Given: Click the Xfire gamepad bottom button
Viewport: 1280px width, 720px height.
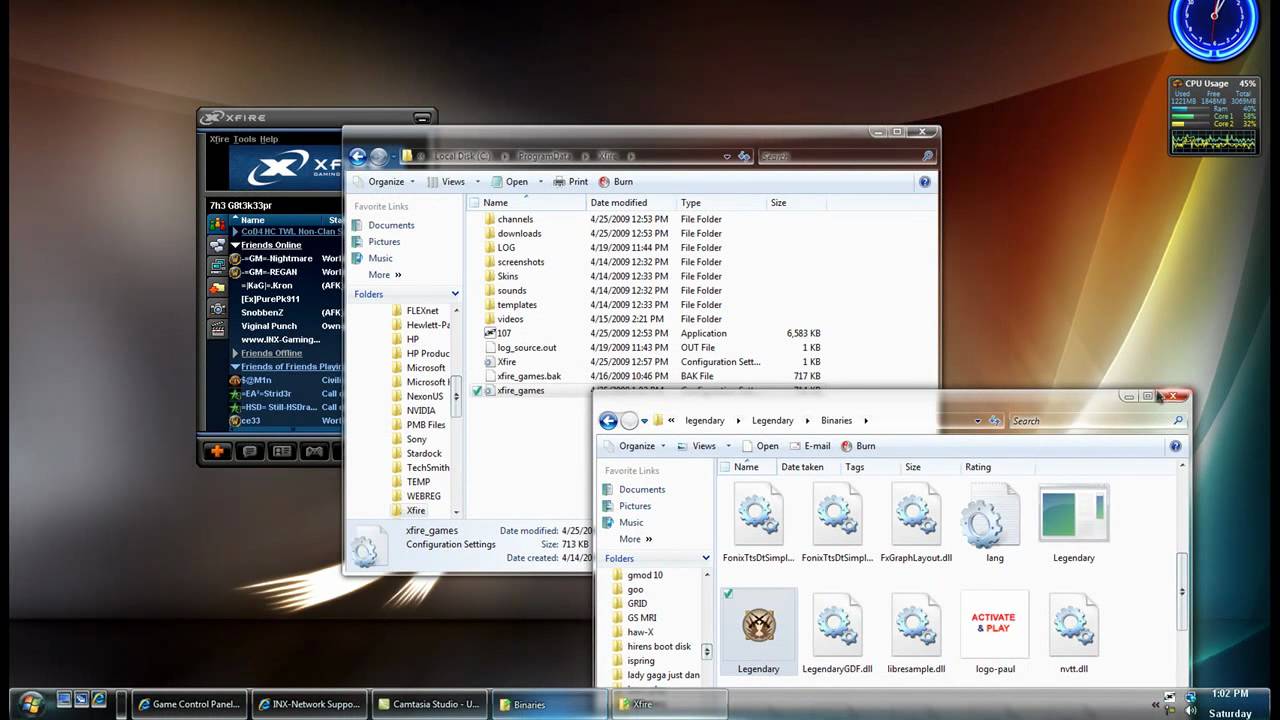Looking at the screenshot, I should pos(314,451).
